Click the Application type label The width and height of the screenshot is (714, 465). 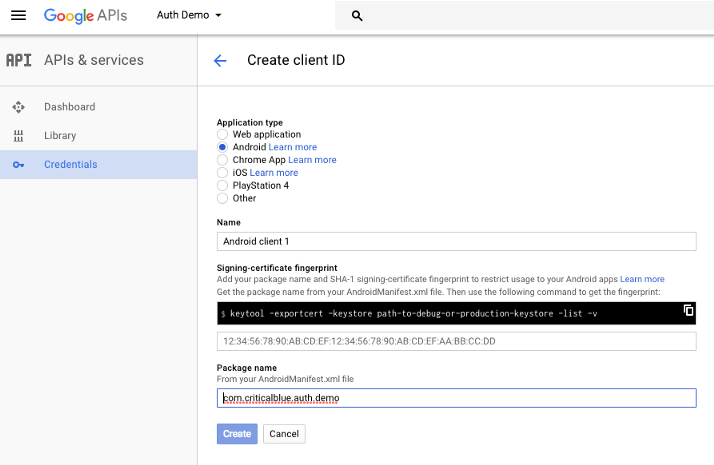(x=250, y=123)
